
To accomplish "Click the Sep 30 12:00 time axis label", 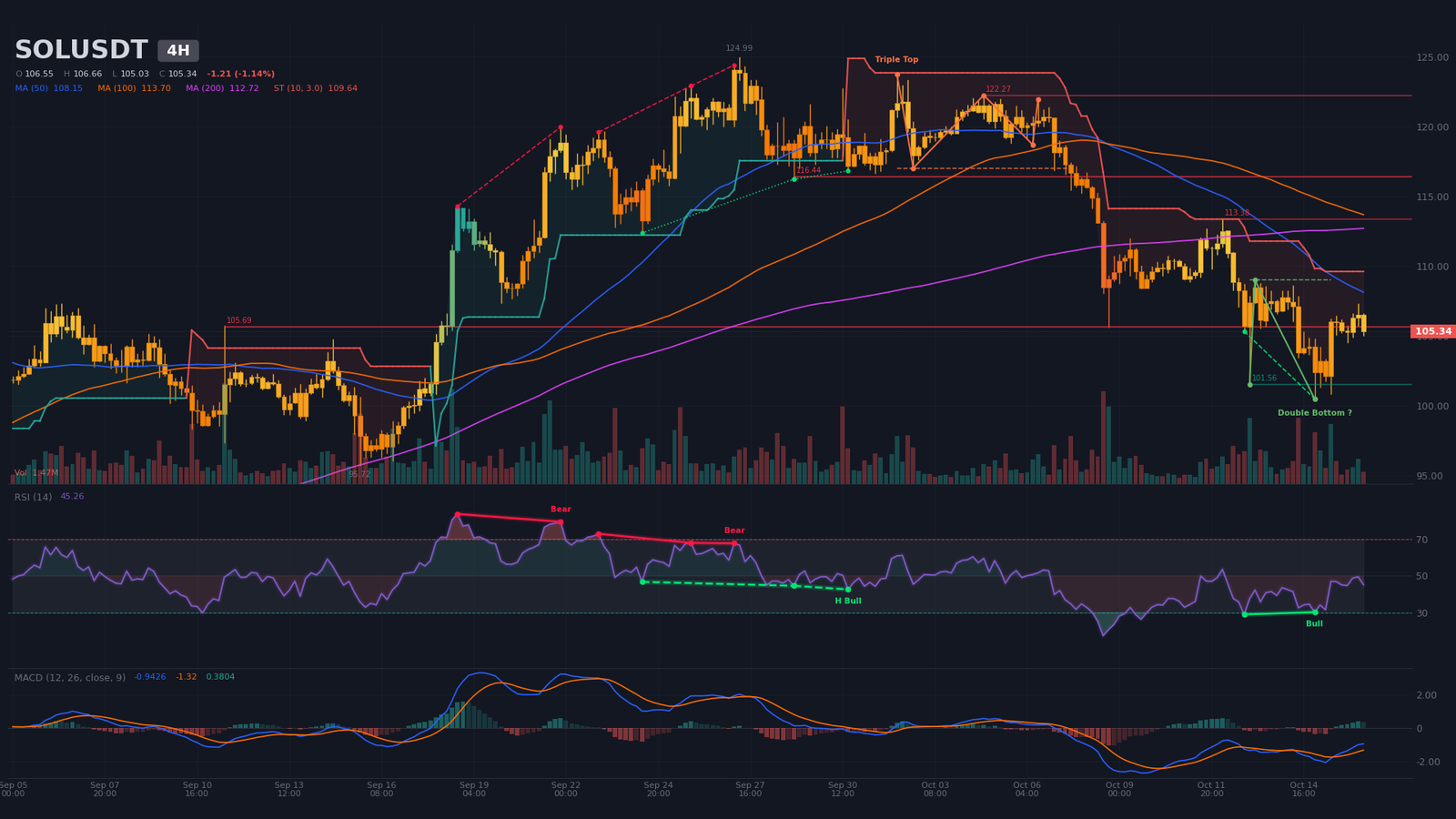I will click(842, 789).
